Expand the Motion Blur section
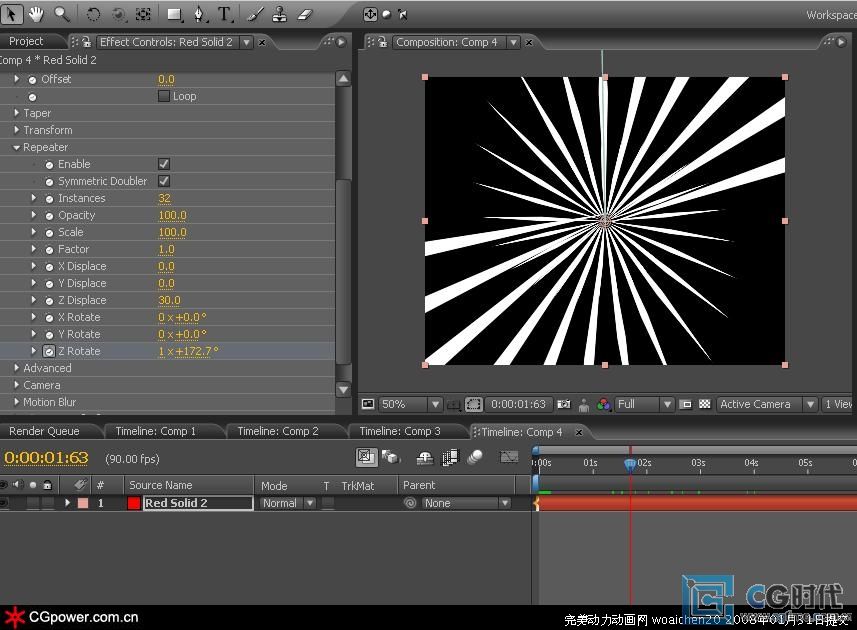 coord(17,402)
